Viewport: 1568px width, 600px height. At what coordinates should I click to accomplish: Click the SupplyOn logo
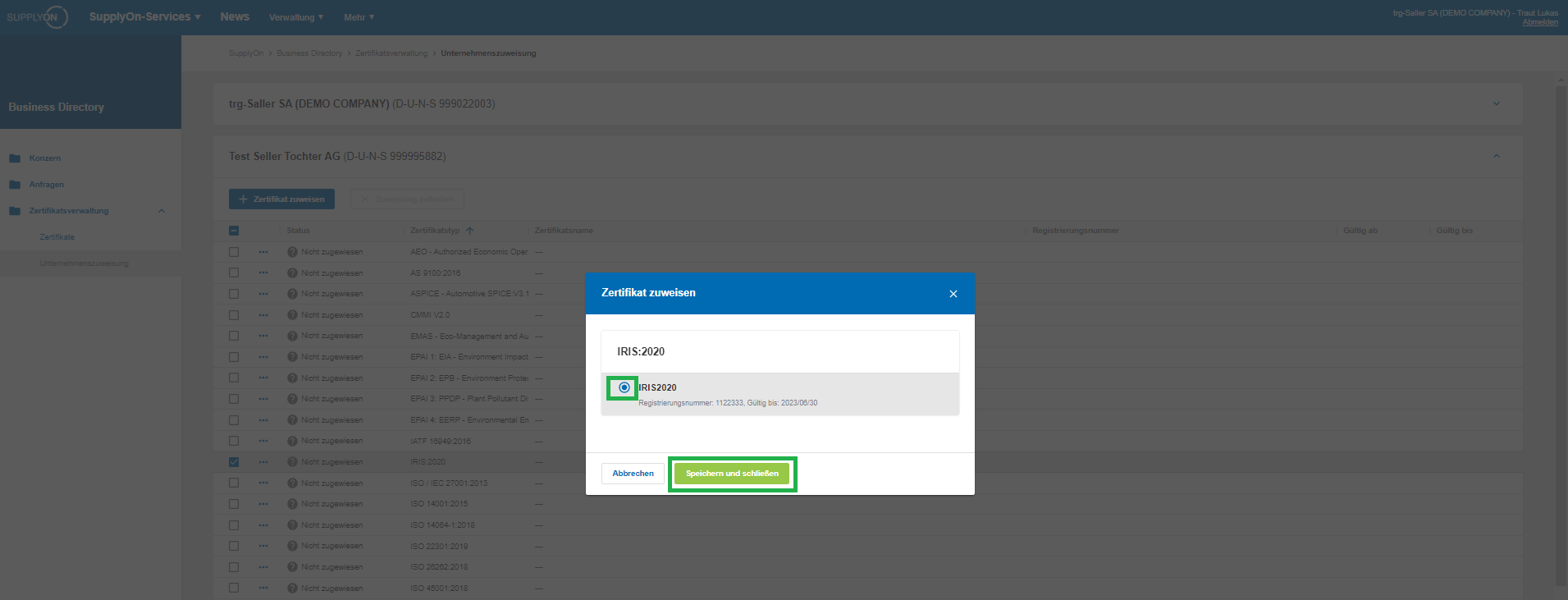(37, 16)
